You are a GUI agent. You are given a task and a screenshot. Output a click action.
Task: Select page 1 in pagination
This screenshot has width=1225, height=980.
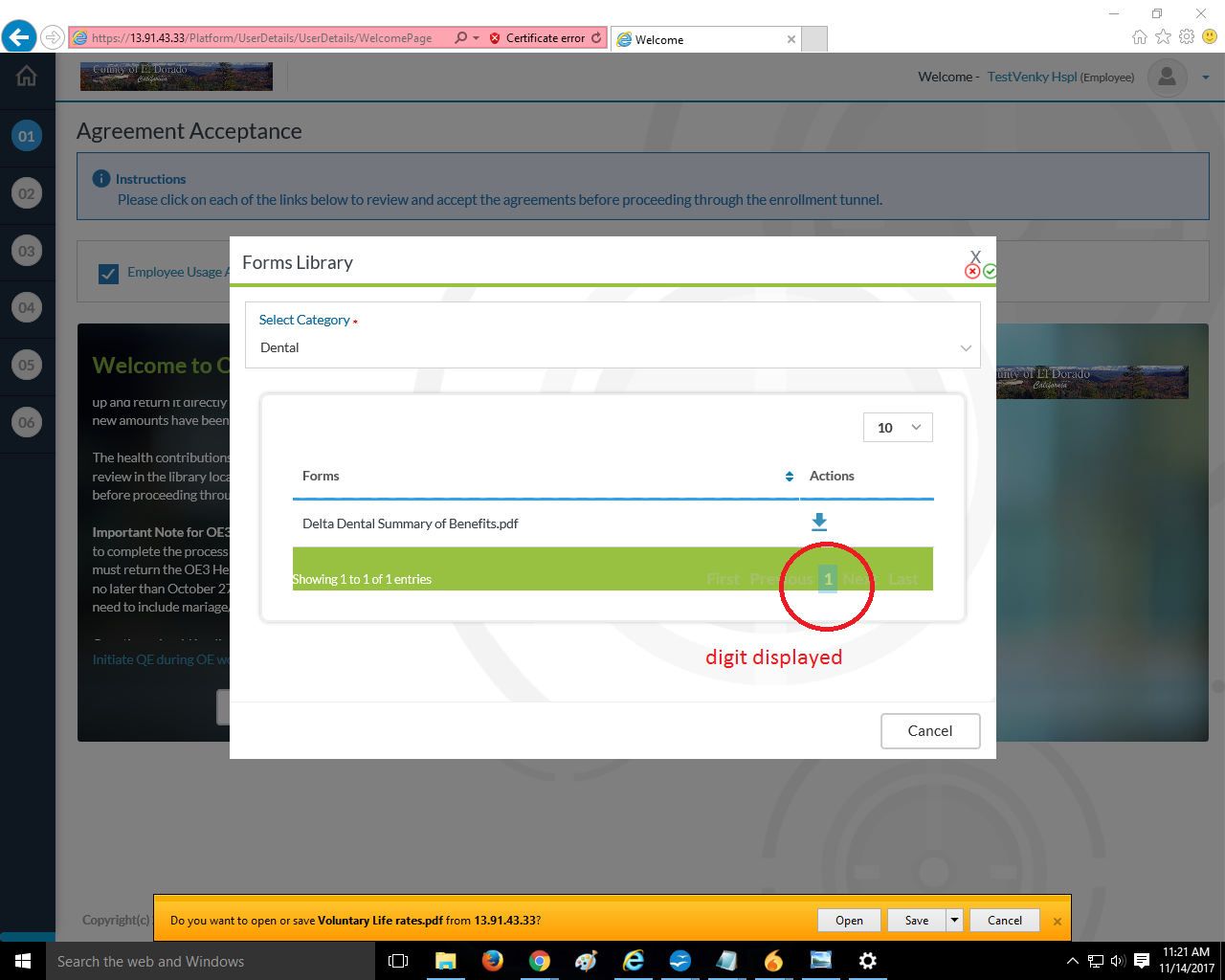point(828,579)
